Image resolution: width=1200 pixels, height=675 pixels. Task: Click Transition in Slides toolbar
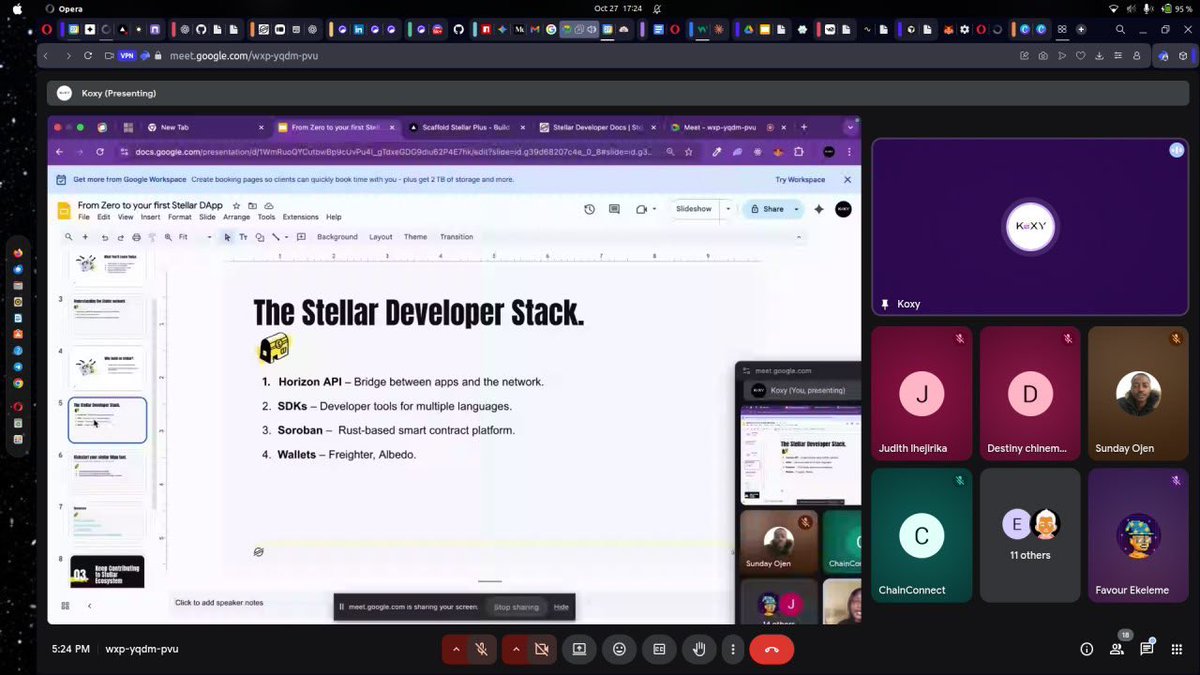(x=456, y=237)
